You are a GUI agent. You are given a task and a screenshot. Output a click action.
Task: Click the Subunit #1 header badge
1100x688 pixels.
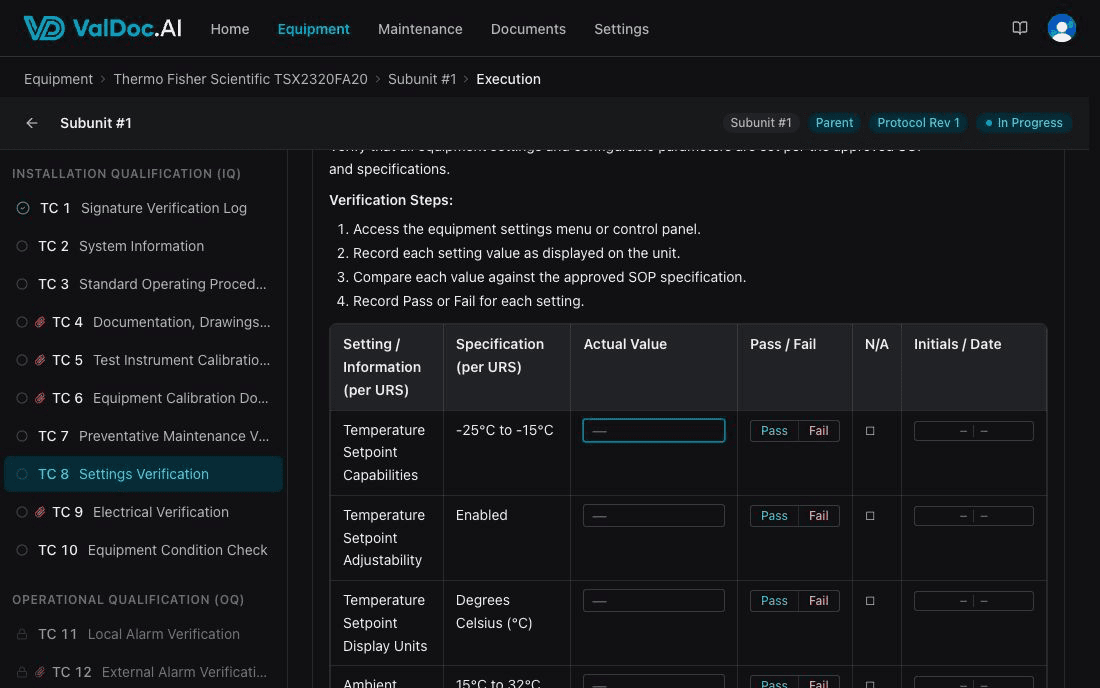(x=761, y=123)
